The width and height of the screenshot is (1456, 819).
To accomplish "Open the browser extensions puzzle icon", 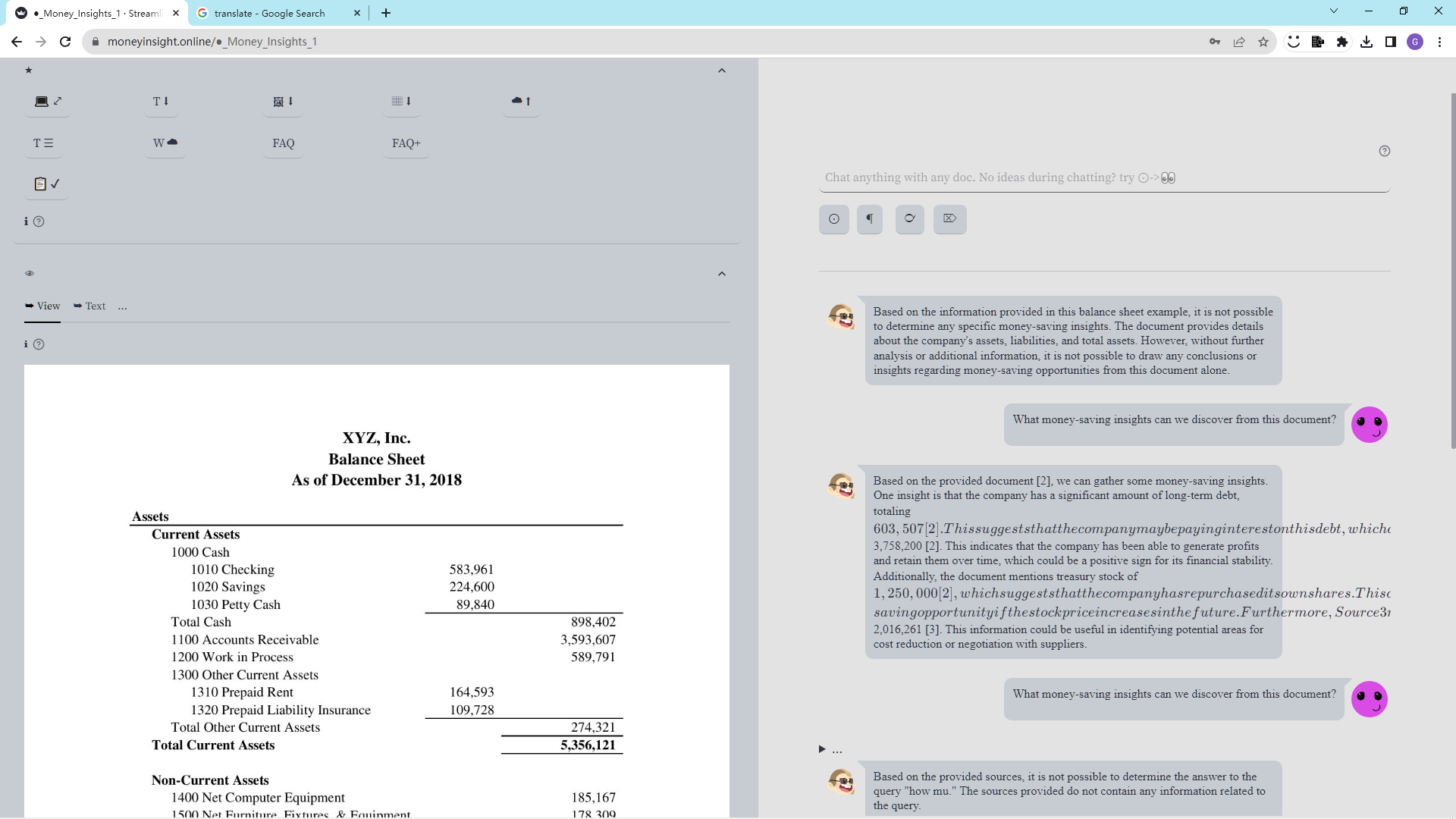I will [1342, 42].
